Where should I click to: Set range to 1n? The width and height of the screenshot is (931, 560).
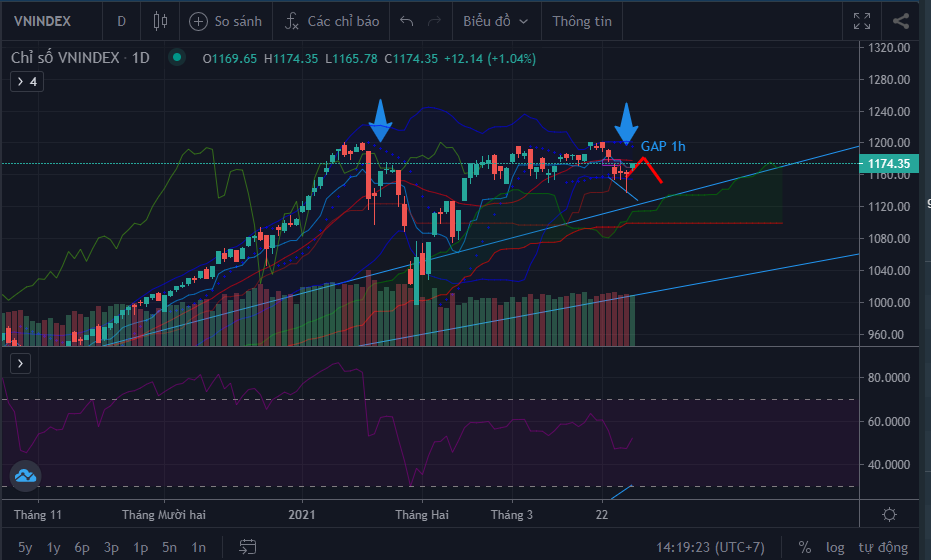coord(198,547)
